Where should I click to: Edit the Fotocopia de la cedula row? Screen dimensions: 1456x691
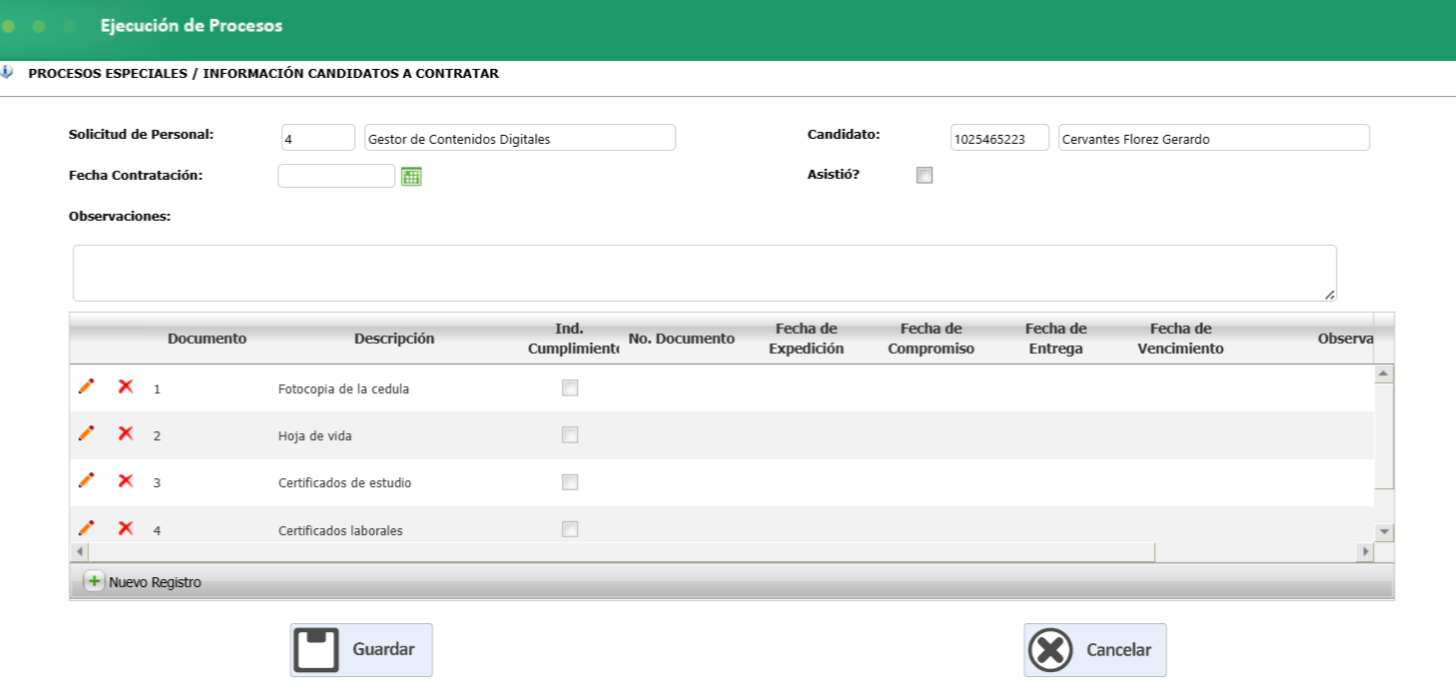coord(86,386)
